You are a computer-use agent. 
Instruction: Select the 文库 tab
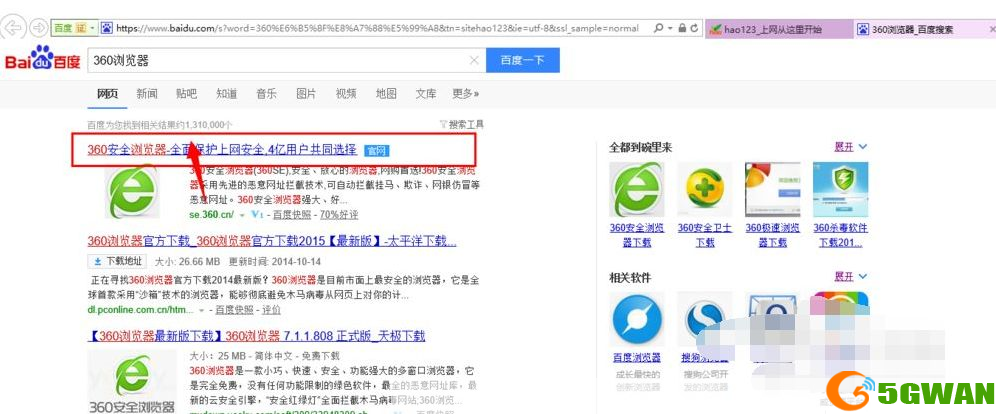pyautogui.click(x=426, y=94)
